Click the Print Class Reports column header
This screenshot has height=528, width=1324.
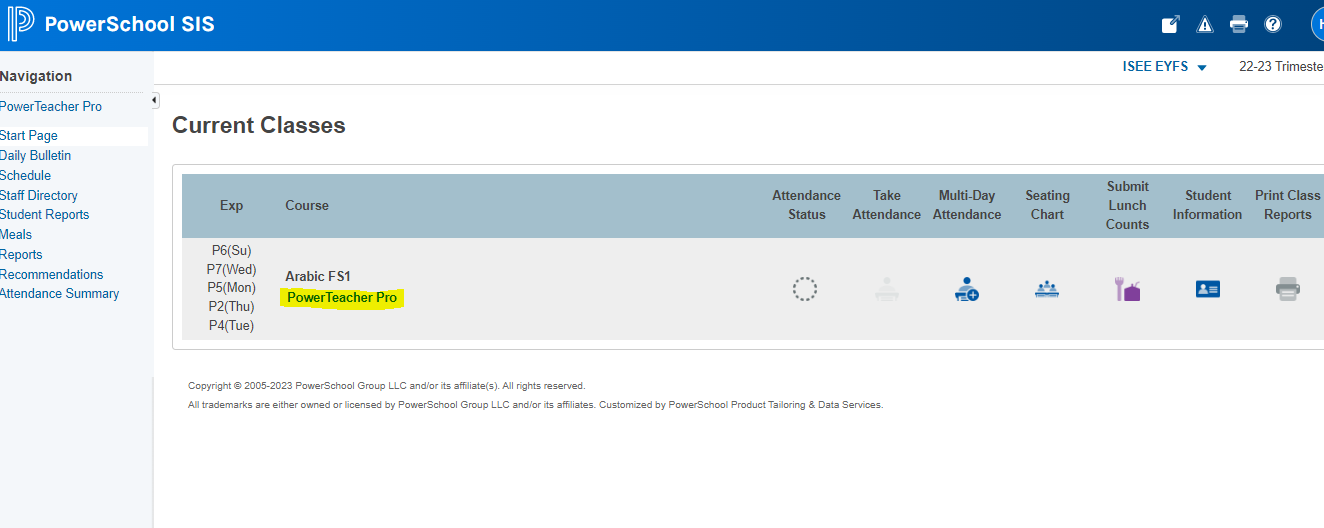[1288, 205]
